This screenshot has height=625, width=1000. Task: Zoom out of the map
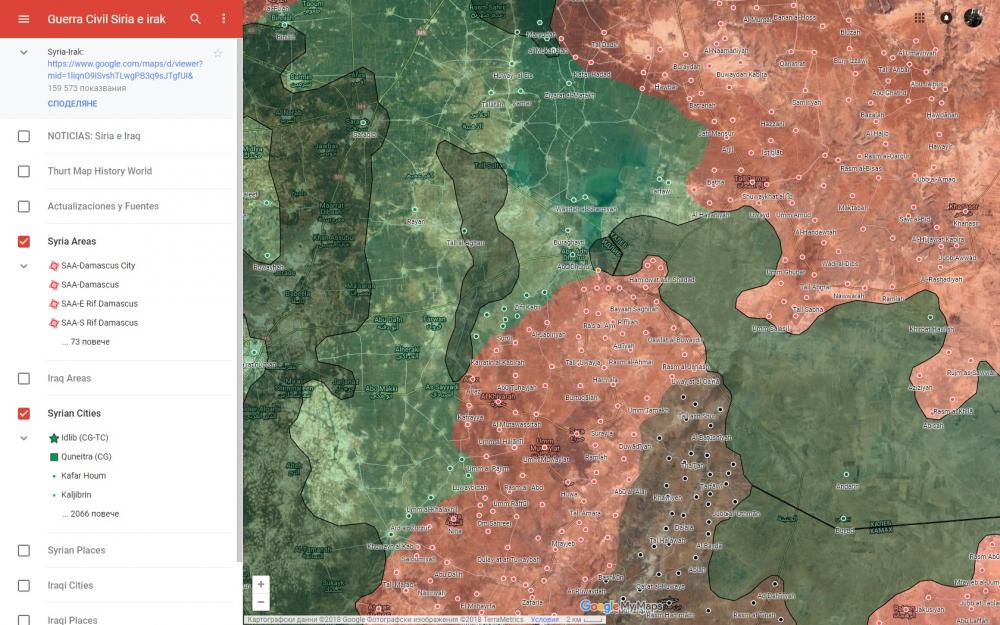(261, 602)
